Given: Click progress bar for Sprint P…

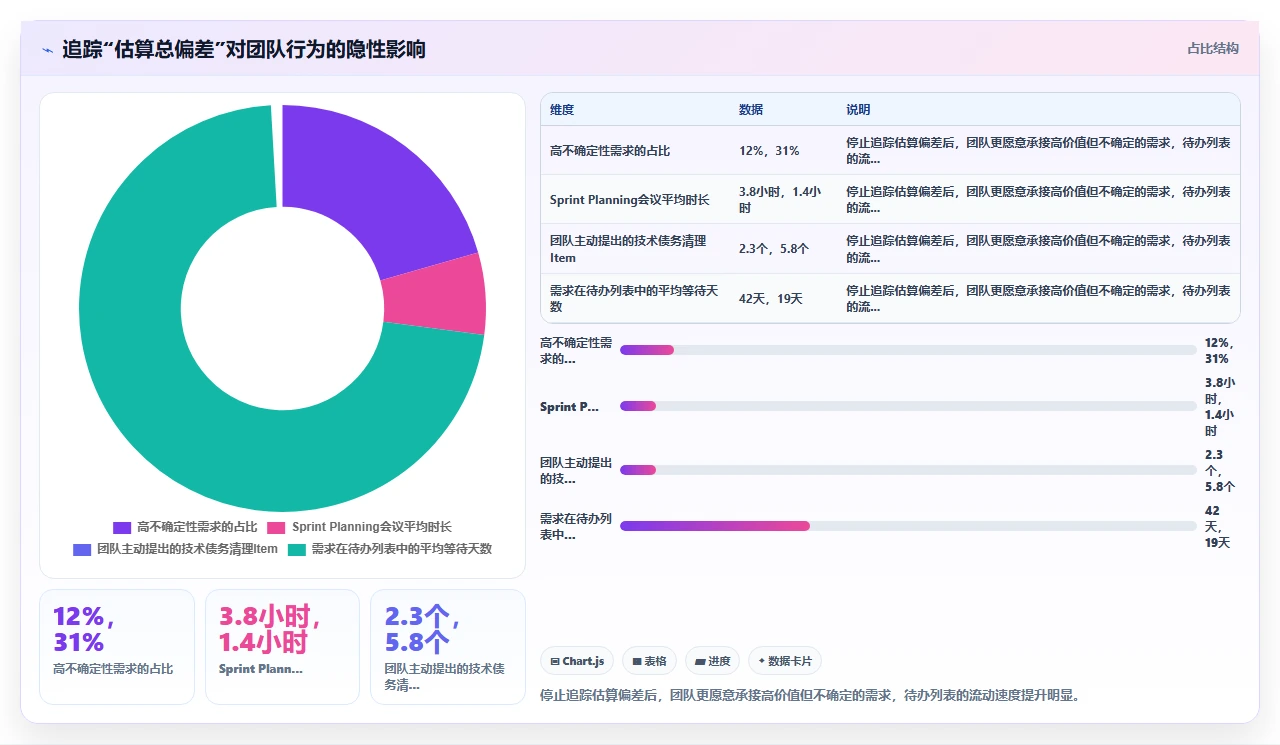Looking at the screenshot, I should pos(908,406).
